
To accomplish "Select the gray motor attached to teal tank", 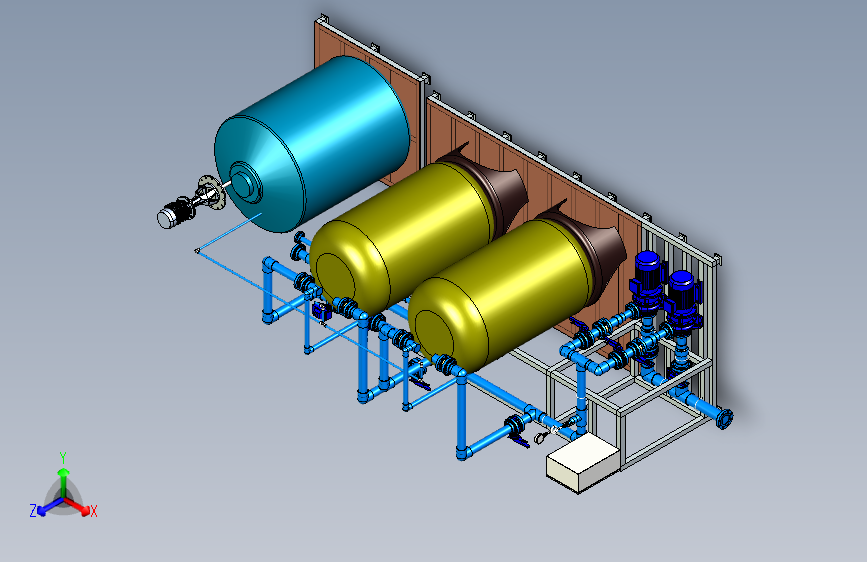I will click(174, 212).
